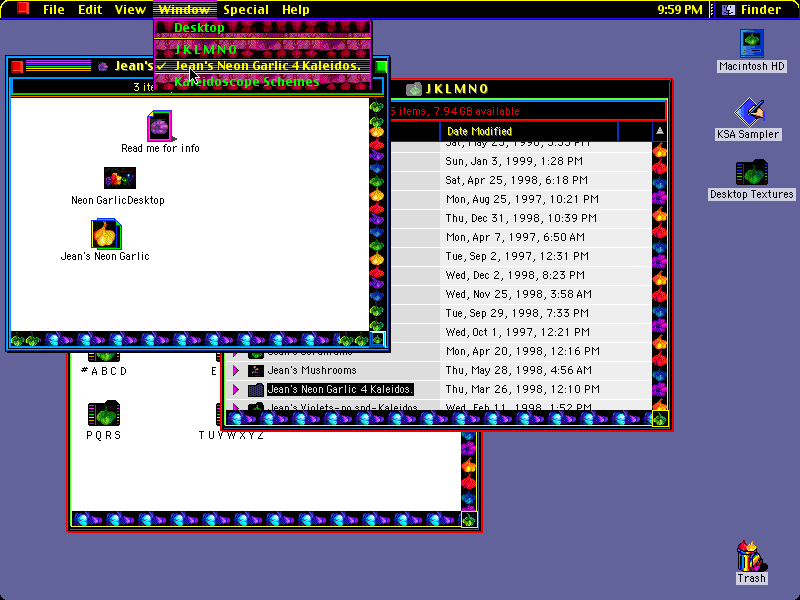
Task: Choose checked Jean's Neon Garlic 4 Kaleidos. menu item
Action: click(263, 66)
